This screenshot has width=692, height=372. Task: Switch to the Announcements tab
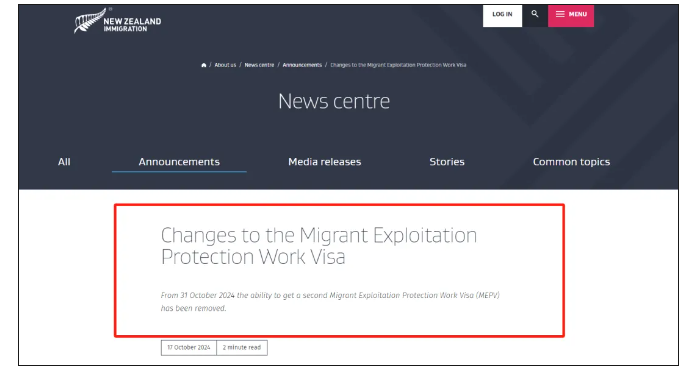click(179, 162)
